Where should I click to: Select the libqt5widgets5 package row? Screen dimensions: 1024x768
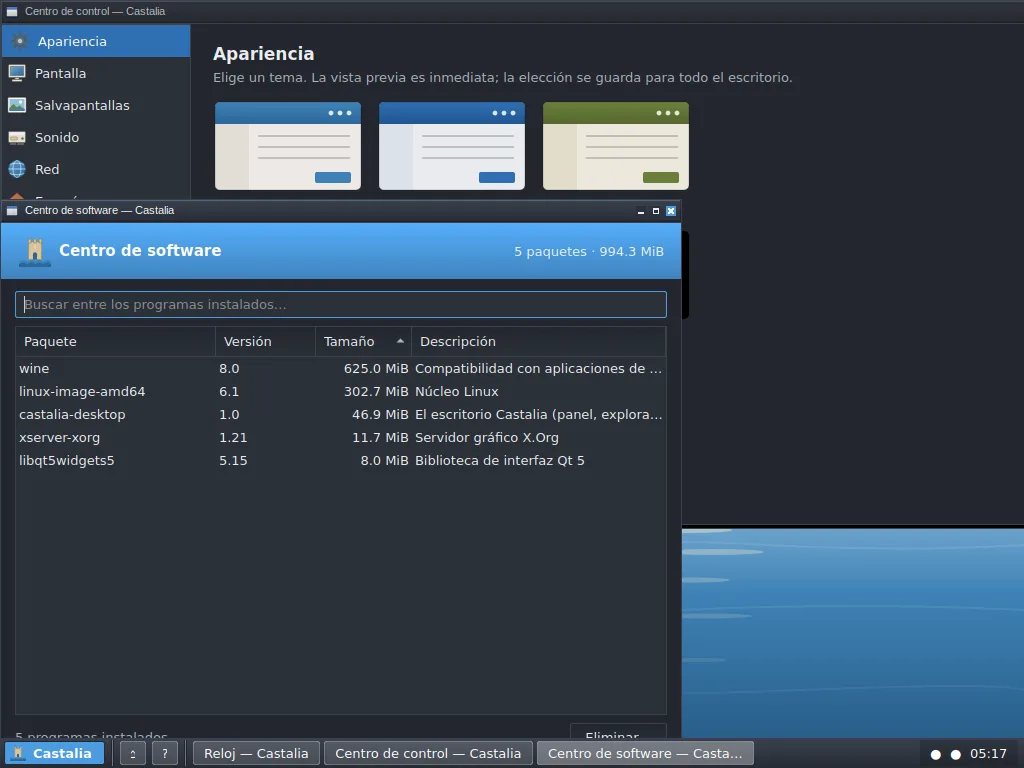click(x=341, y=460)
